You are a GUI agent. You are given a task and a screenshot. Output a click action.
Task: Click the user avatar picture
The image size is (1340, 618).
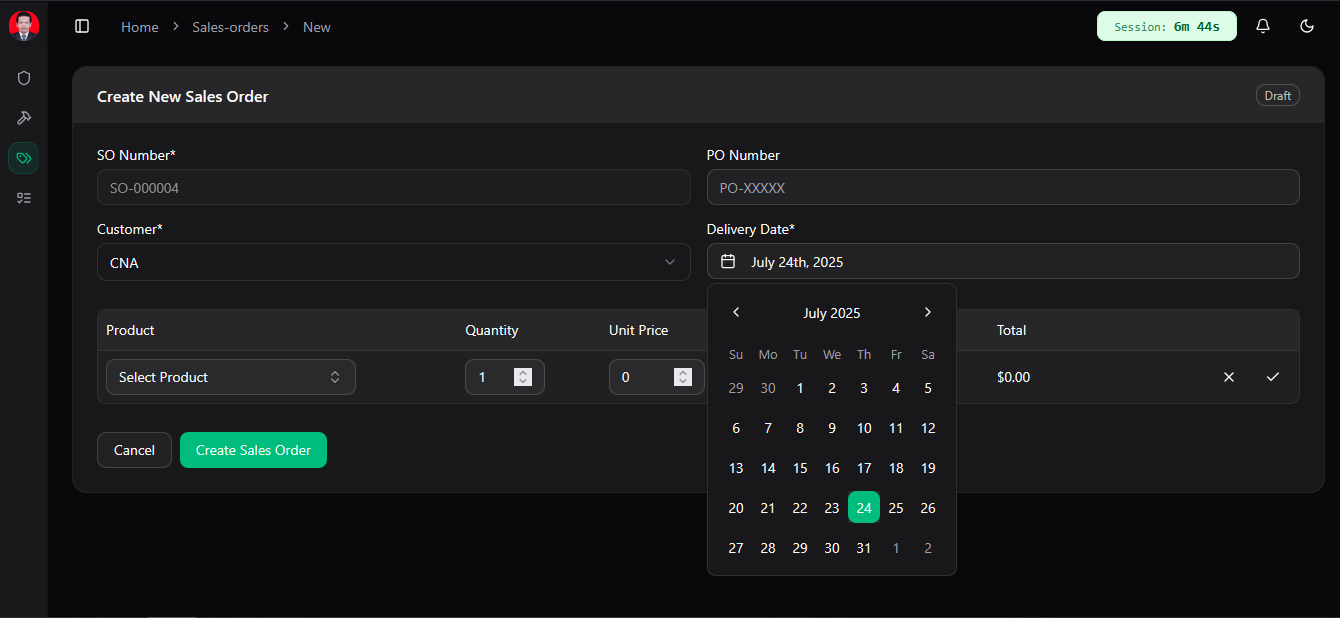[x=24, y=26]
